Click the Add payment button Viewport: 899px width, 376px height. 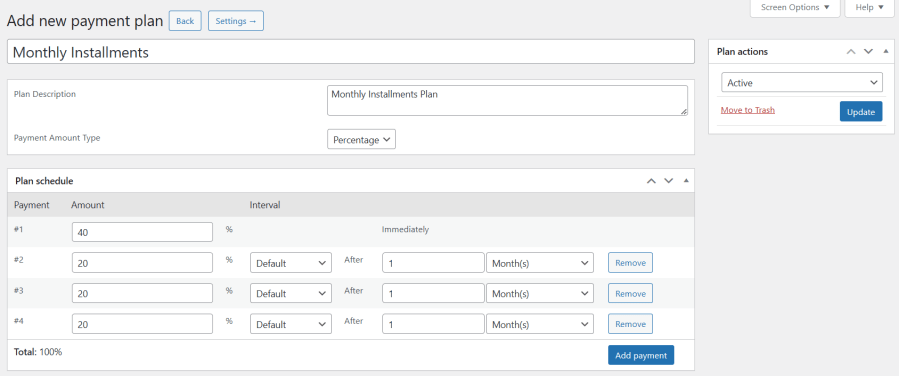tap(641, 355)
